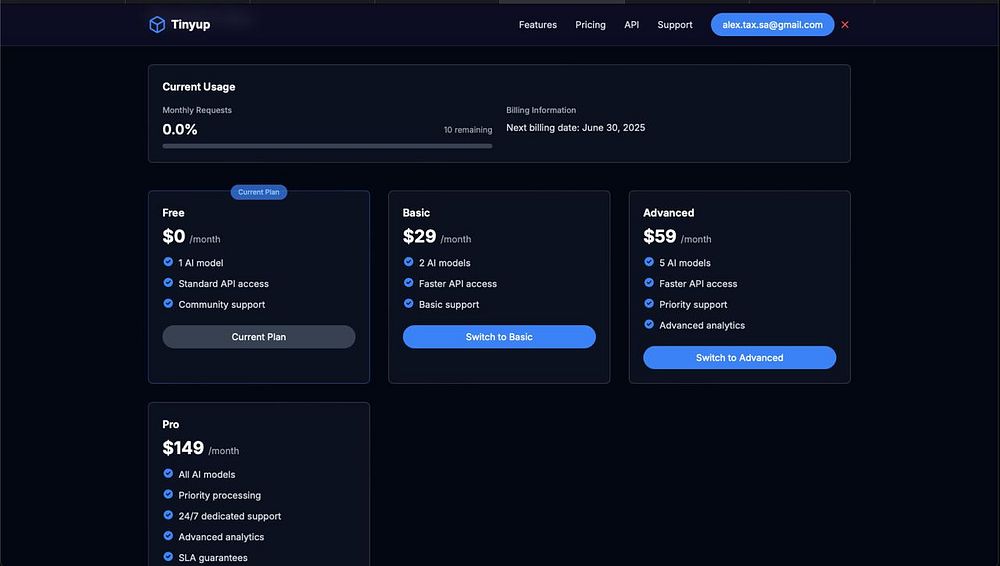This screenshot has height=566, width=1000.
Task: Click the Basic support text
Action: click(x=449, y=304)
